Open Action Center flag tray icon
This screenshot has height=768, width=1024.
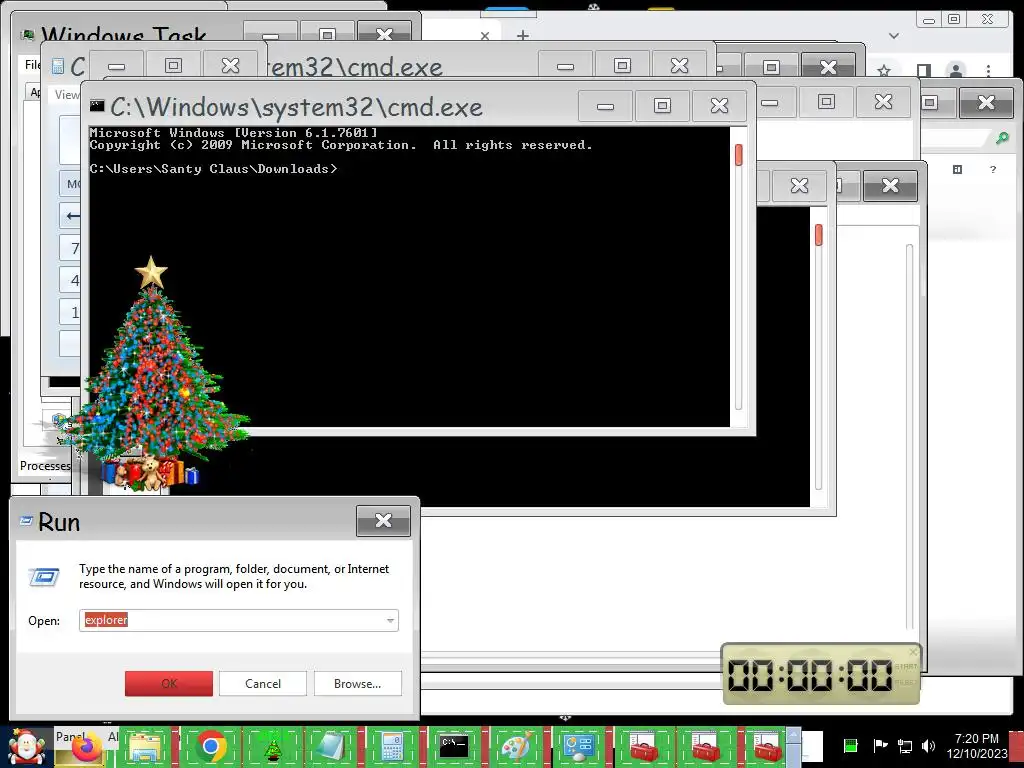(880, 745)
